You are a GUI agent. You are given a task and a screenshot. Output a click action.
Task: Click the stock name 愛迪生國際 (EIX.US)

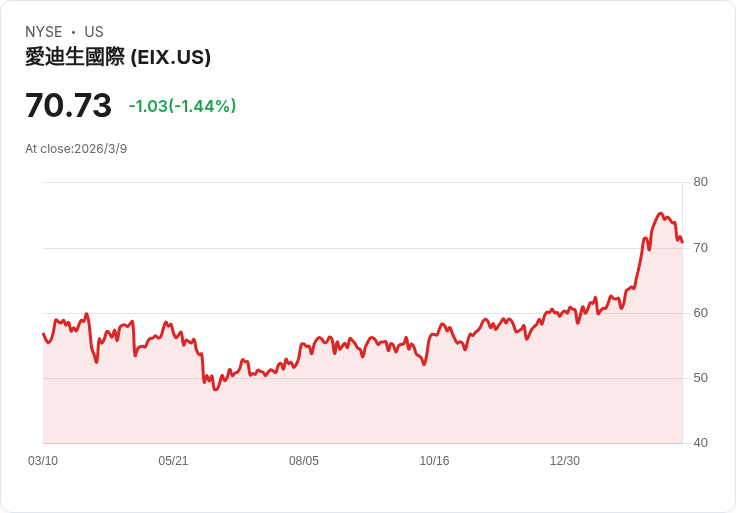click(x=118, y=58)
